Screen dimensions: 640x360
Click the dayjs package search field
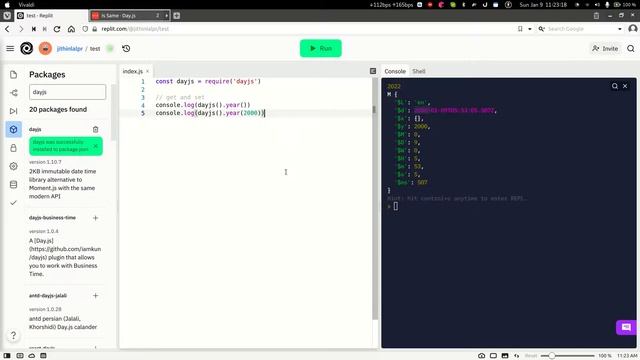[x=67, y=92]
